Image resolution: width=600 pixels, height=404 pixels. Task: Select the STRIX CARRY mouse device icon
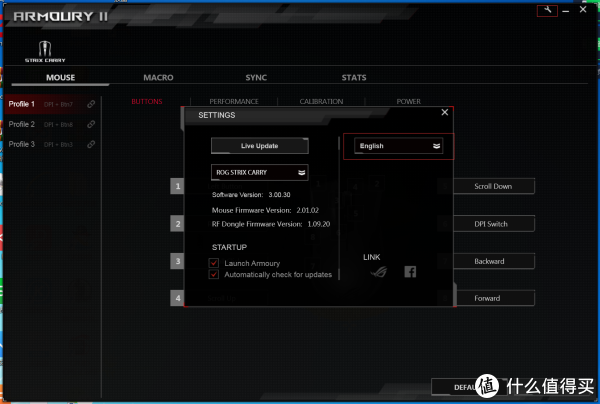(x=45, y=51)
